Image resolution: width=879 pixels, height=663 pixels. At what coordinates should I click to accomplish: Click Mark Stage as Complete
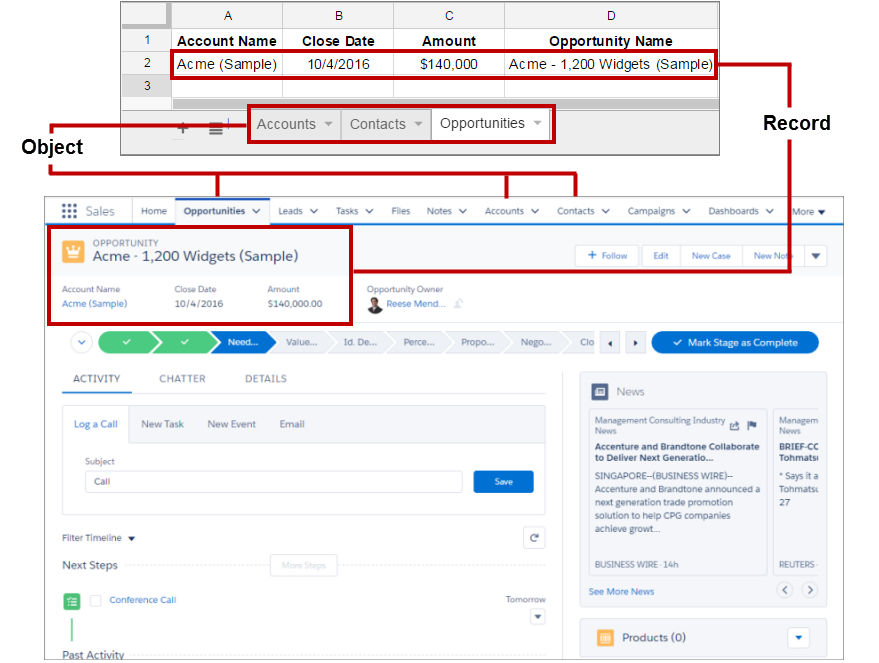735,342
